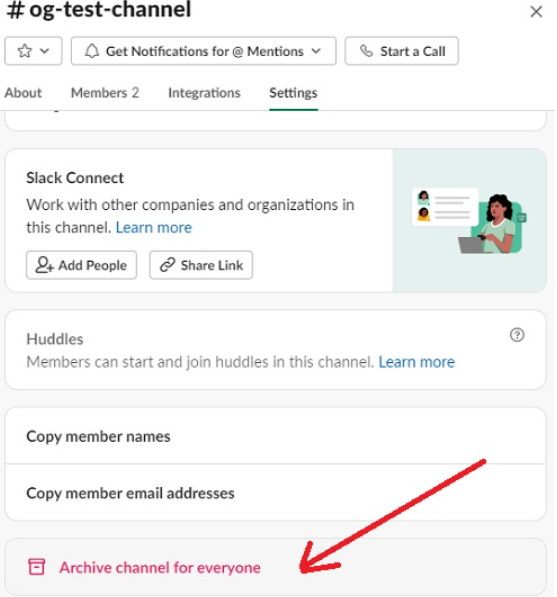Viewport: 557px width, 597px height.
Task: Click Add People button
Action: tap(81, 265)
